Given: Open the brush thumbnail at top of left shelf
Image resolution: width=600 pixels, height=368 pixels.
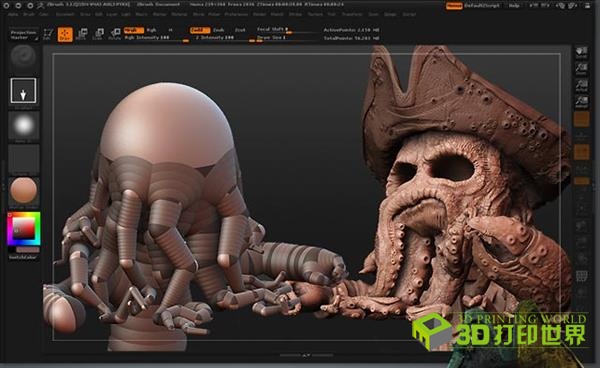Looking at the screenshot, I should coord(24,57).
